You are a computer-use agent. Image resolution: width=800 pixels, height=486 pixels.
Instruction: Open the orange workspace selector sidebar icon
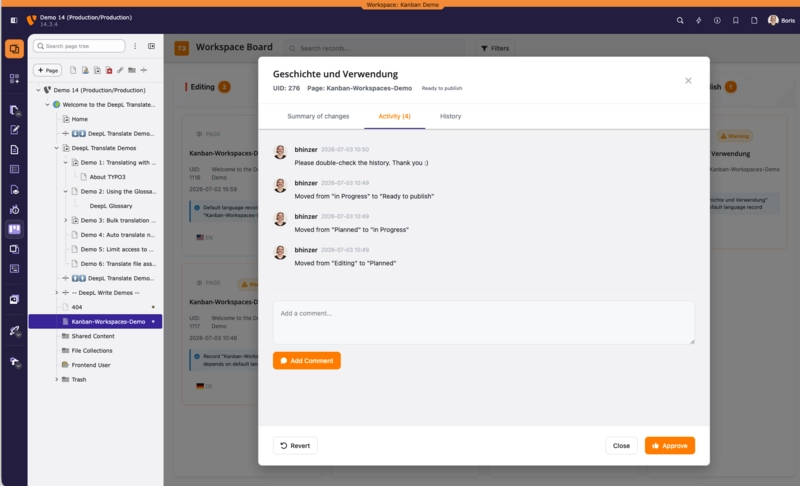14,49
